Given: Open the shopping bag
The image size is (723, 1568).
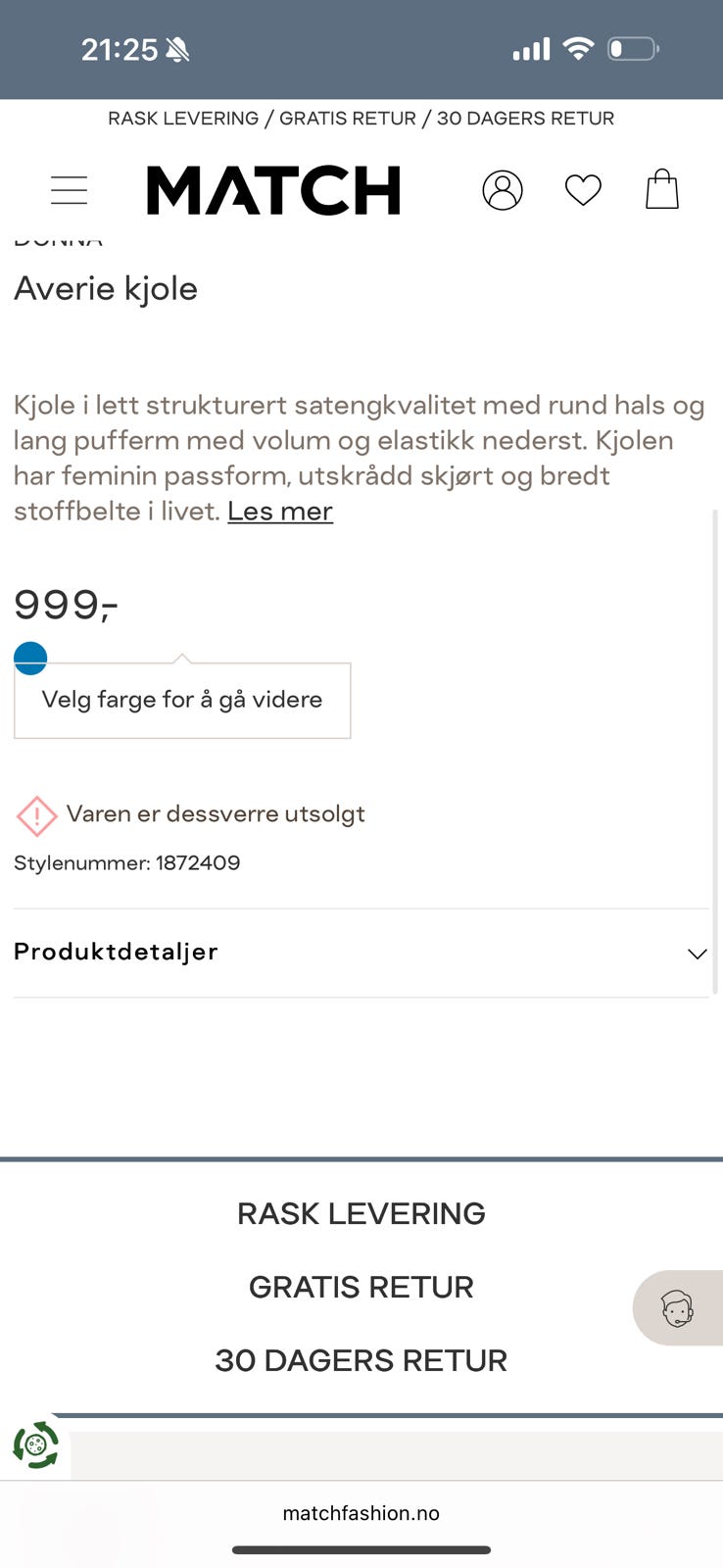Looking at the screenshot, I should (x=662, y=189).
